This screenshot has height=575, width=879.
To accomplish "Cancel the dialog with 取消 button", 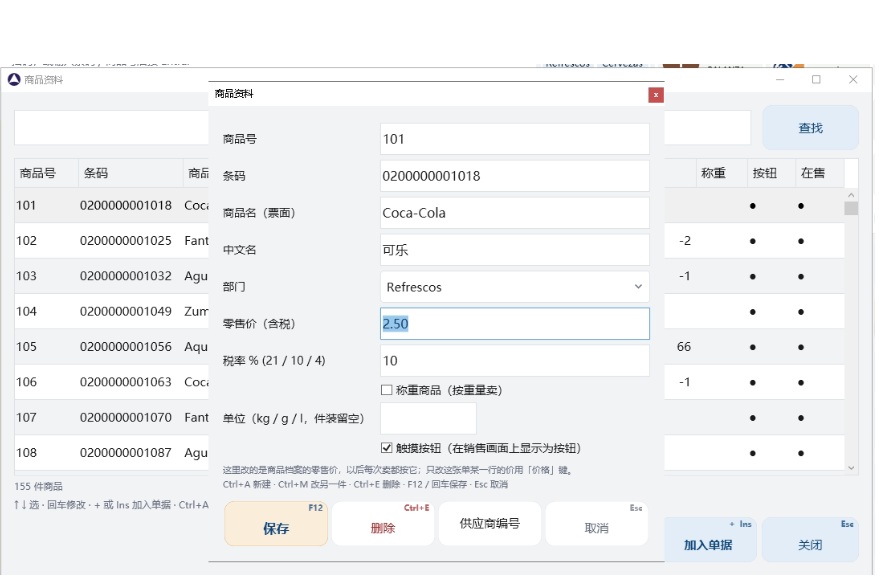I will [x=596, y=523].
